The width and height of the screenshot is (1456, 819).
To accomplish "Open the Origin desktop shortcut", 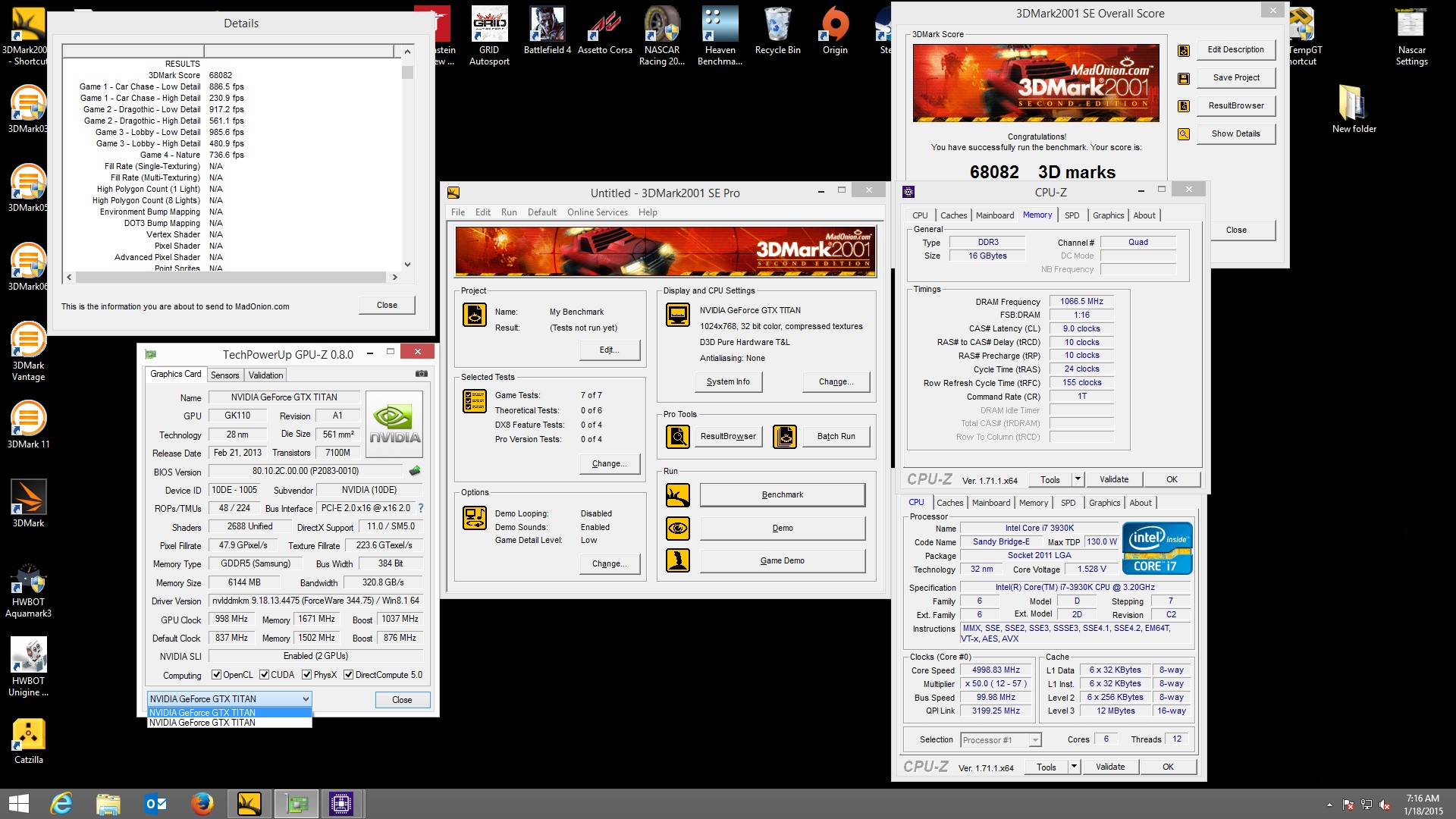I will pyautogui.click(x=835, y=32).
